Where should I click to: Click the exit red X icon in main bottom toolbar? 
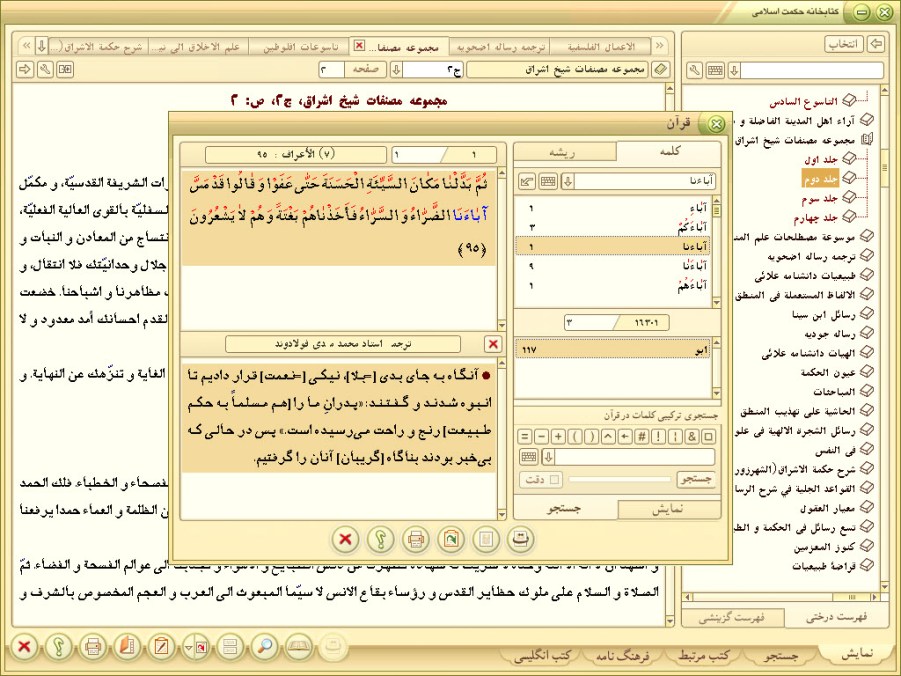point(24,647)
